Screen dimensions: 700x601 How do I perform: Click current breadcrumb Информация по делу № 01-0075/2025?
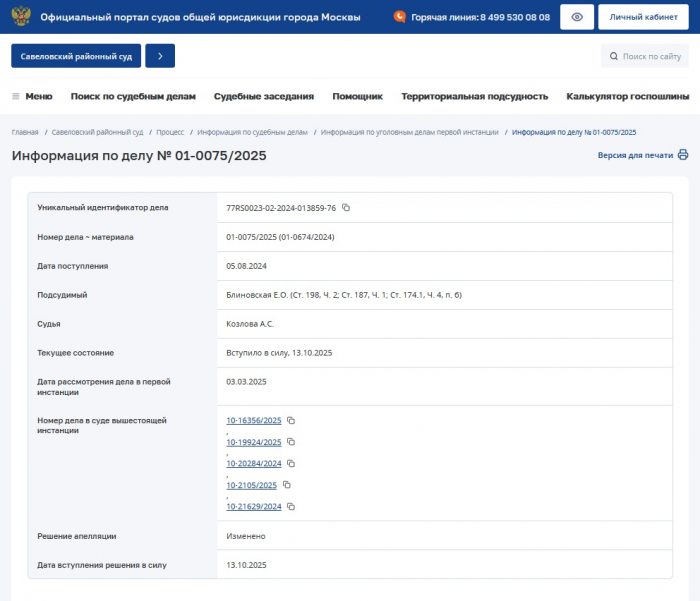coord(574,132)
